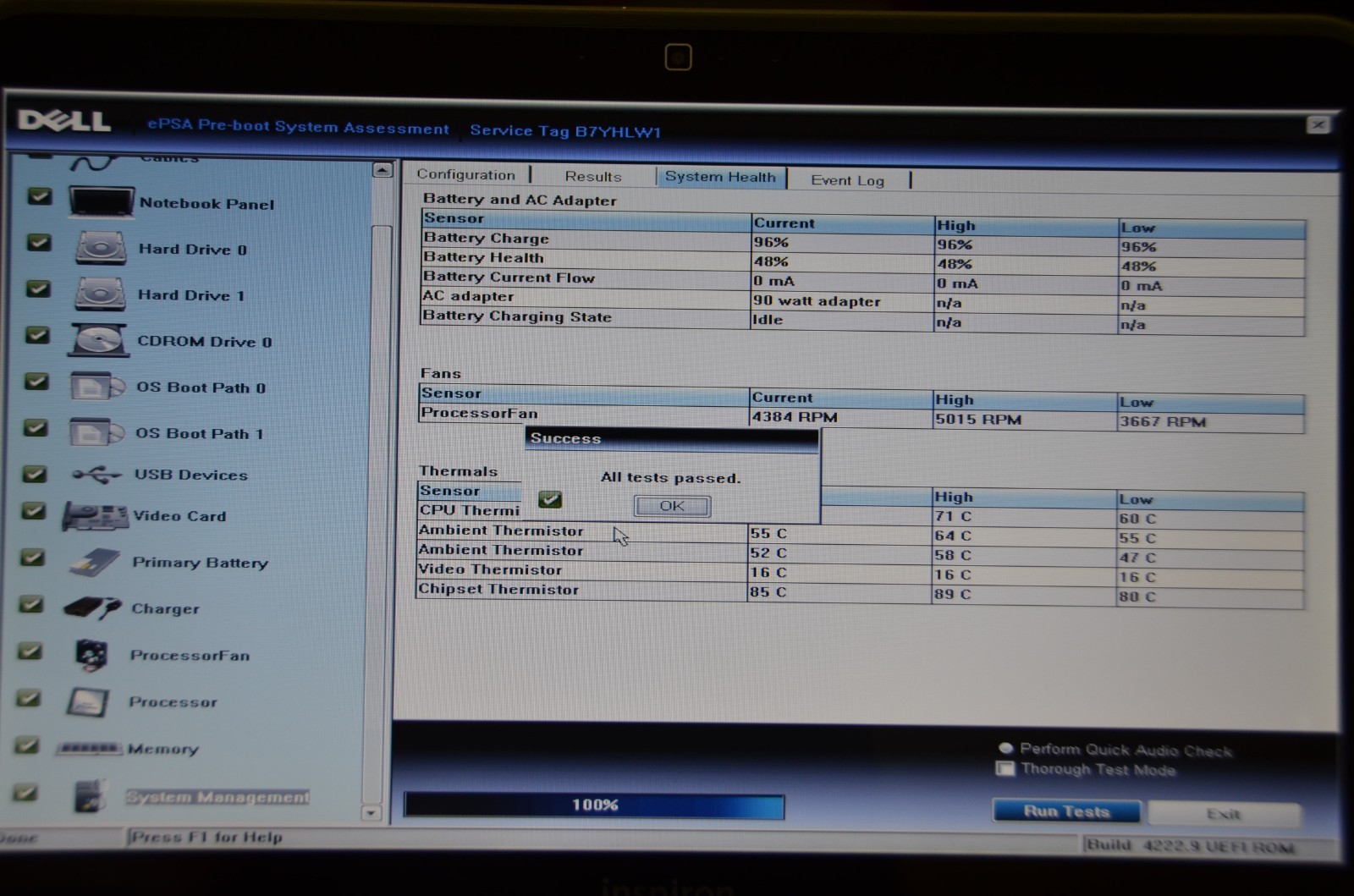The width and height of the screenshot is (1354, 896).
Task: Click the System Management icon
Action: [89, 796]
